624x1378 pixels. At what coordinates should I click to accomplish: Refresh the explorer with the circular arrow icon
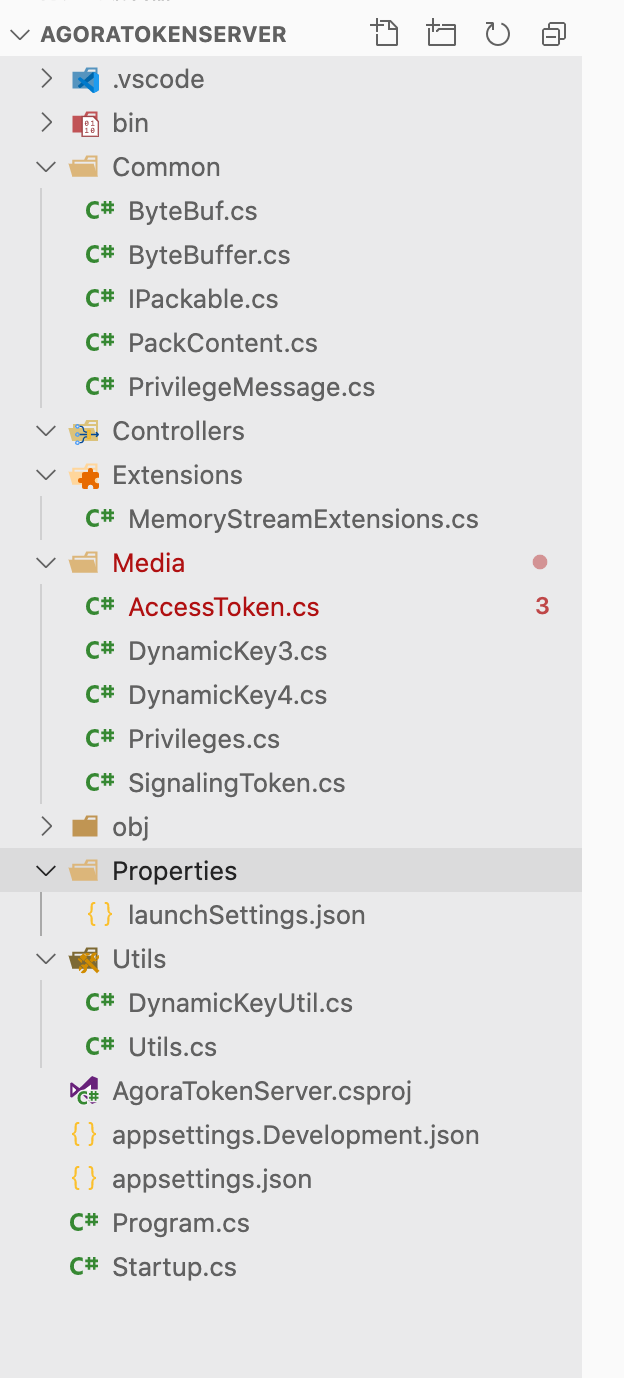[498, 35]
